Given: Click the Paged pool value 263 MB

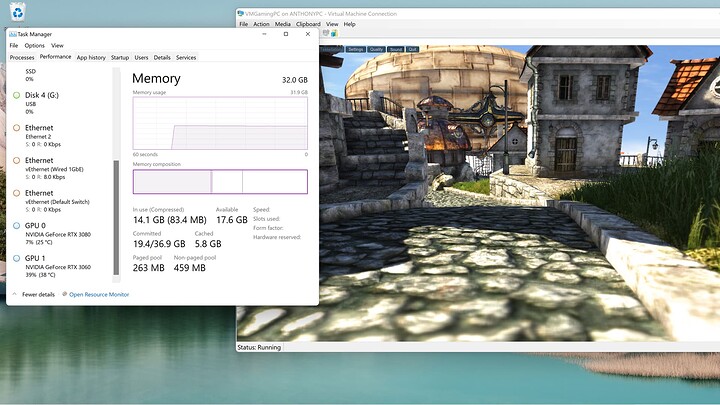Looking at the screenshot, I should tap(149, 268).
